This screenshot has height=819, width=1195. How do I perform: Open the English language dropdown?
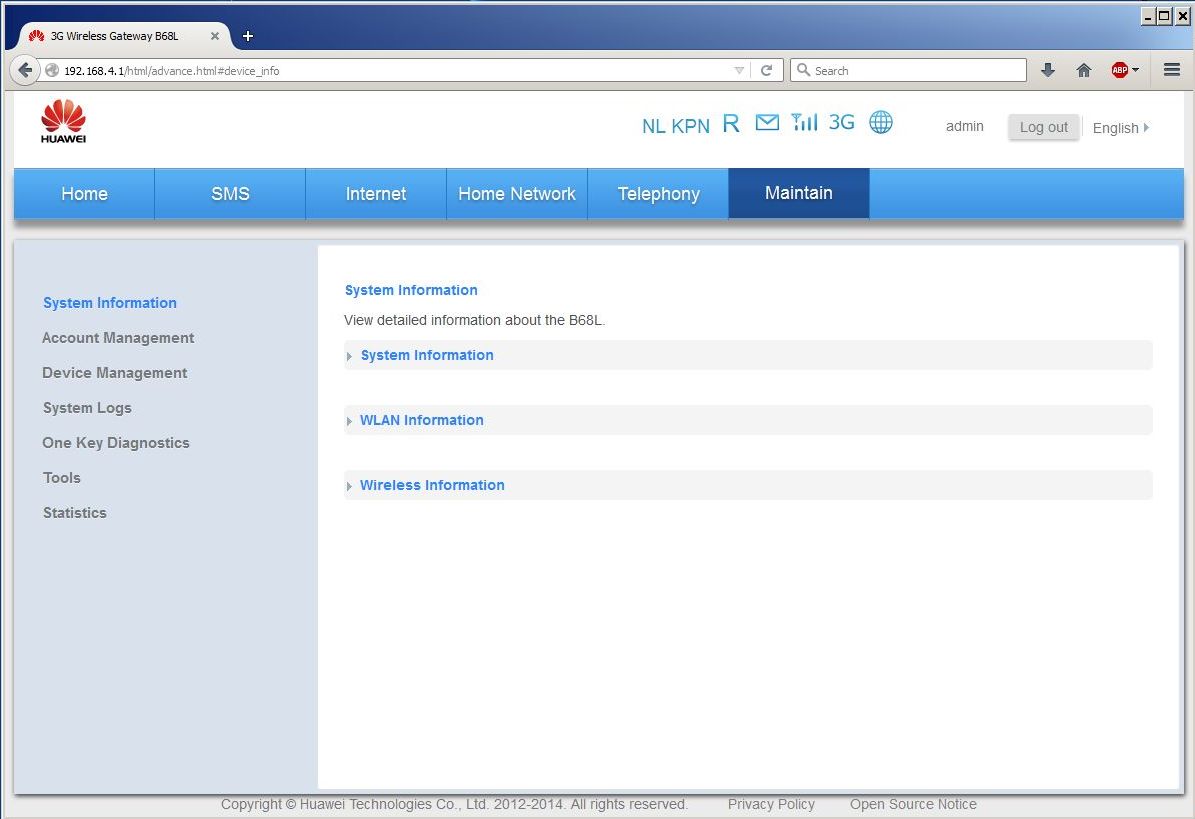[x=1120, y=128]
